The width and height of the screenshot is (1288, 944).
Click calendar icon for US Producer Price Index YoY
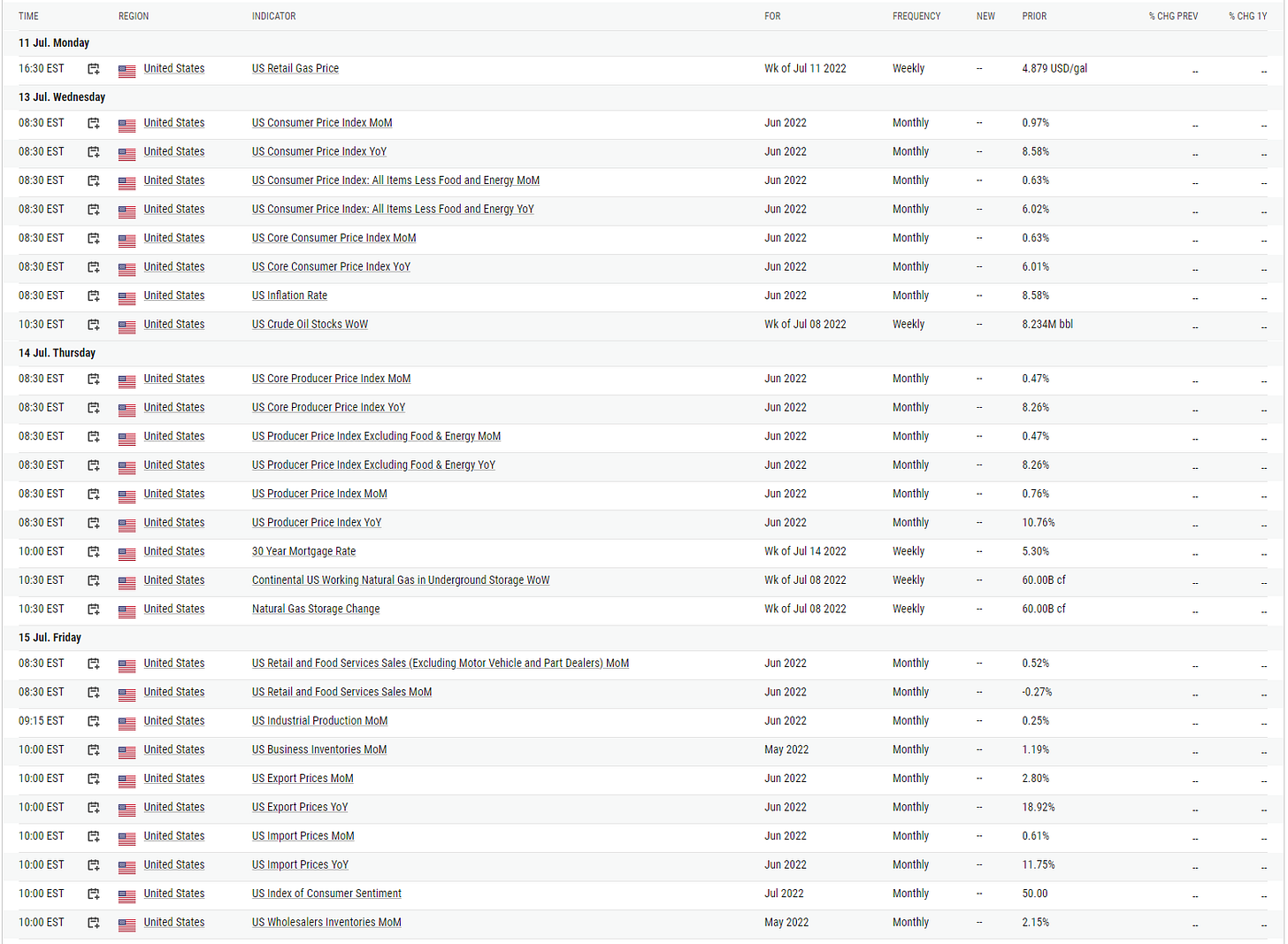click(93, 523)
